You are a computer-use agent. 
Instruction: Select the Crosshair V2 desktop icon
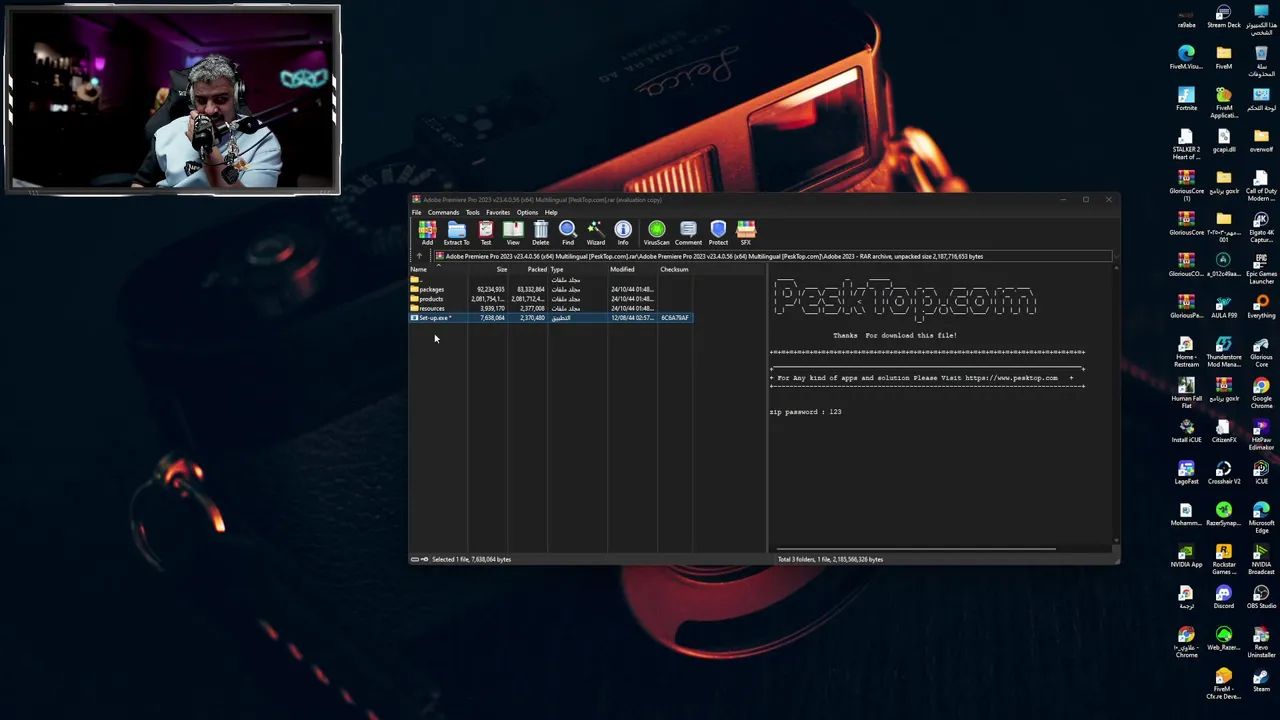click(1224, 473)
